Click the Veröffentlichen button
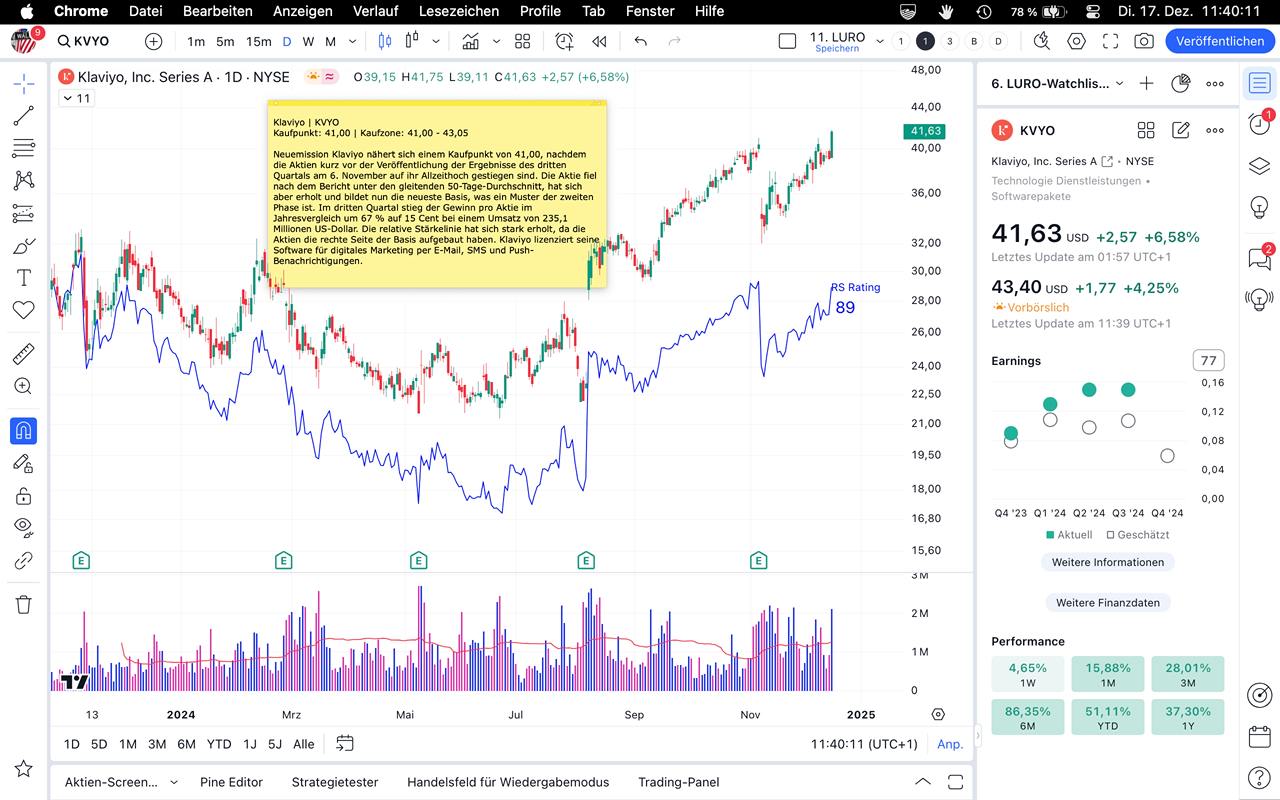The image size is (1280, 800). click(1219, 41)
